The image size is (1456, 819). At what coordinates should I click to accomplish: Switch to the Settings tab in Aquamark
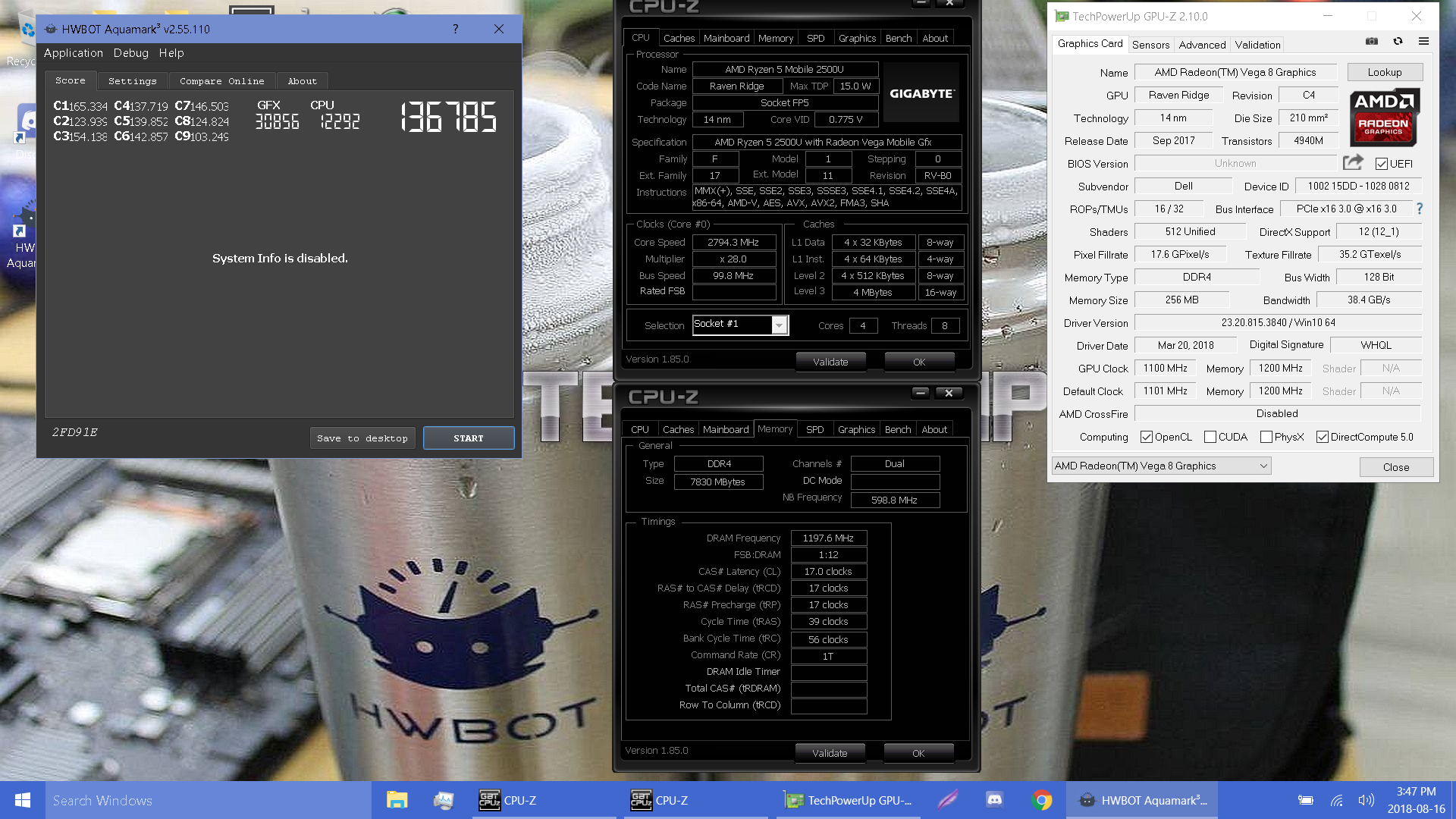(x=133, y=81)
